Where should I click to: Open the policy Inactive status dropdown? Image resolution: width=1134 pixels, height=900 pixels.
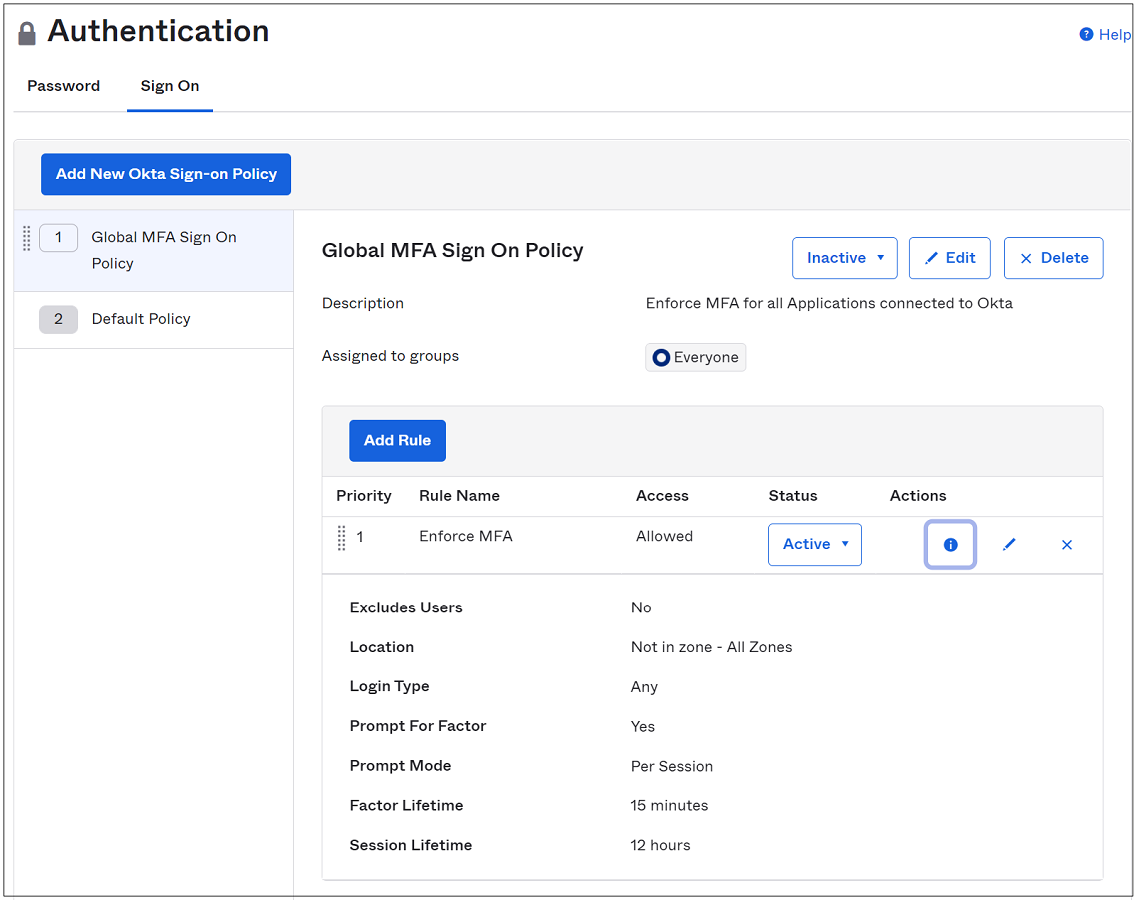844,258
